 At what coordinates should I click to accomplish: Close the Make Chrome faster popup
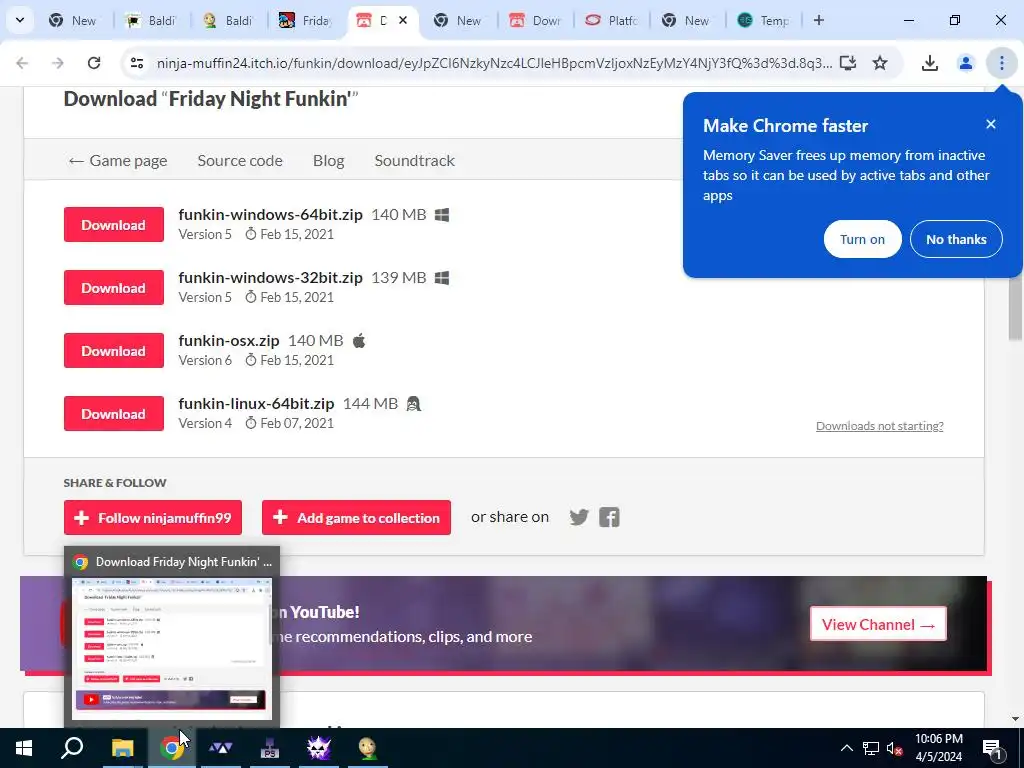pyautogui.click(x=991, y=124)
